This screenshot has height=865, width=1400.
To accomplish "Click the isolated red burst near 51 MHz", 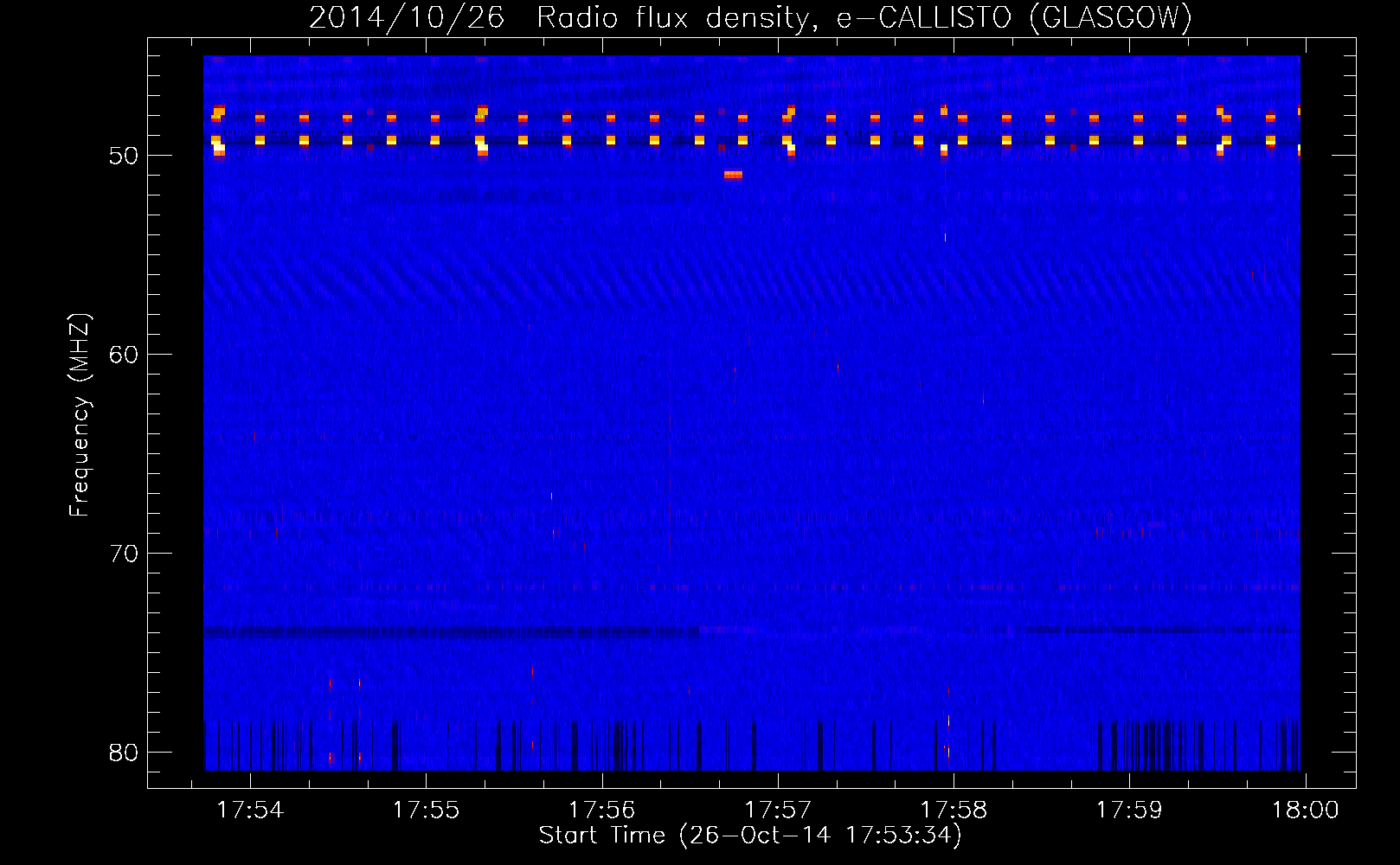I will pyautogui.click(x=733, y=175).
